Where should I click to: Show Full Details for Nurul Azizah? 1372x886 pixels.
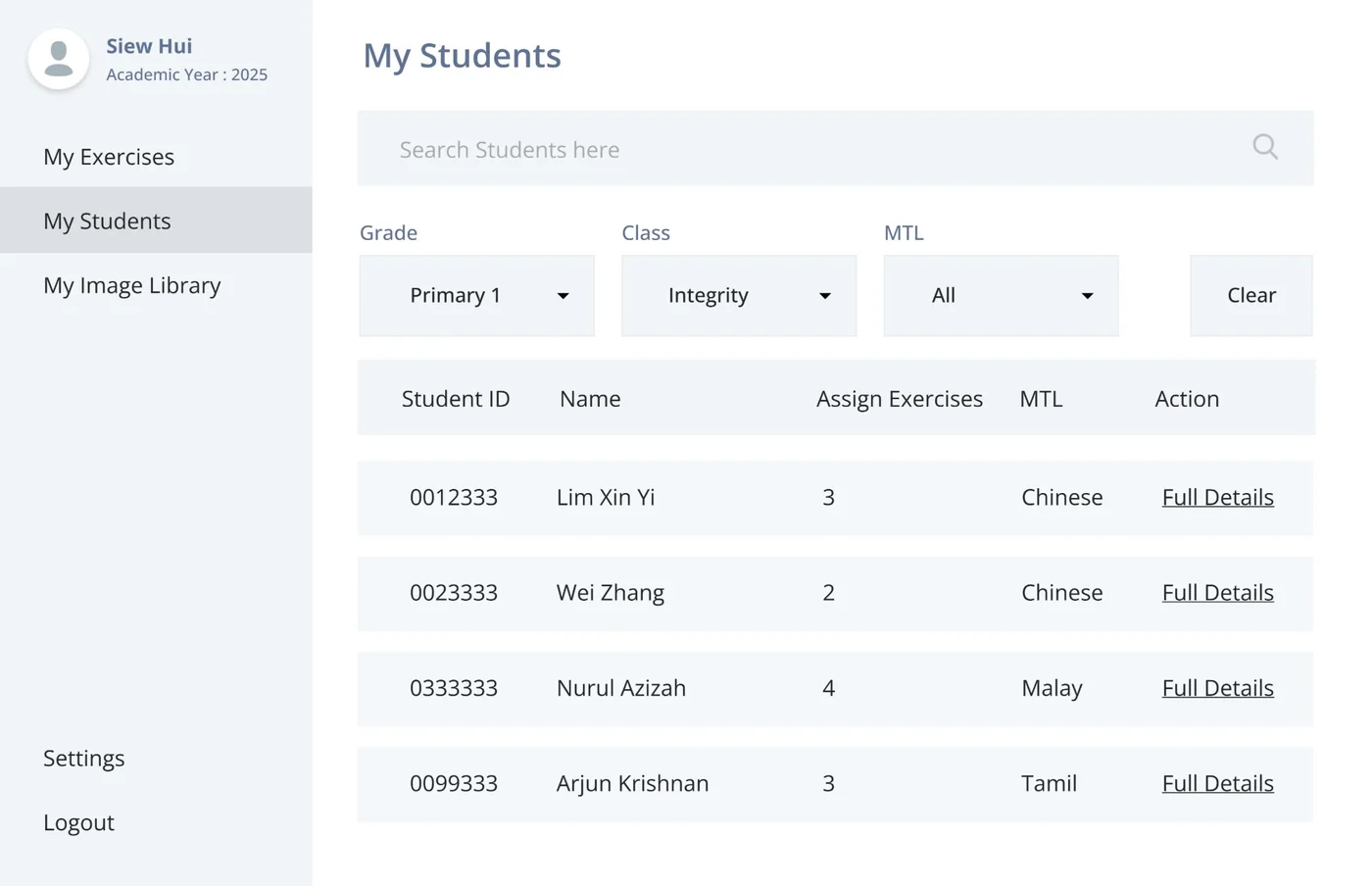[1218, 688]
